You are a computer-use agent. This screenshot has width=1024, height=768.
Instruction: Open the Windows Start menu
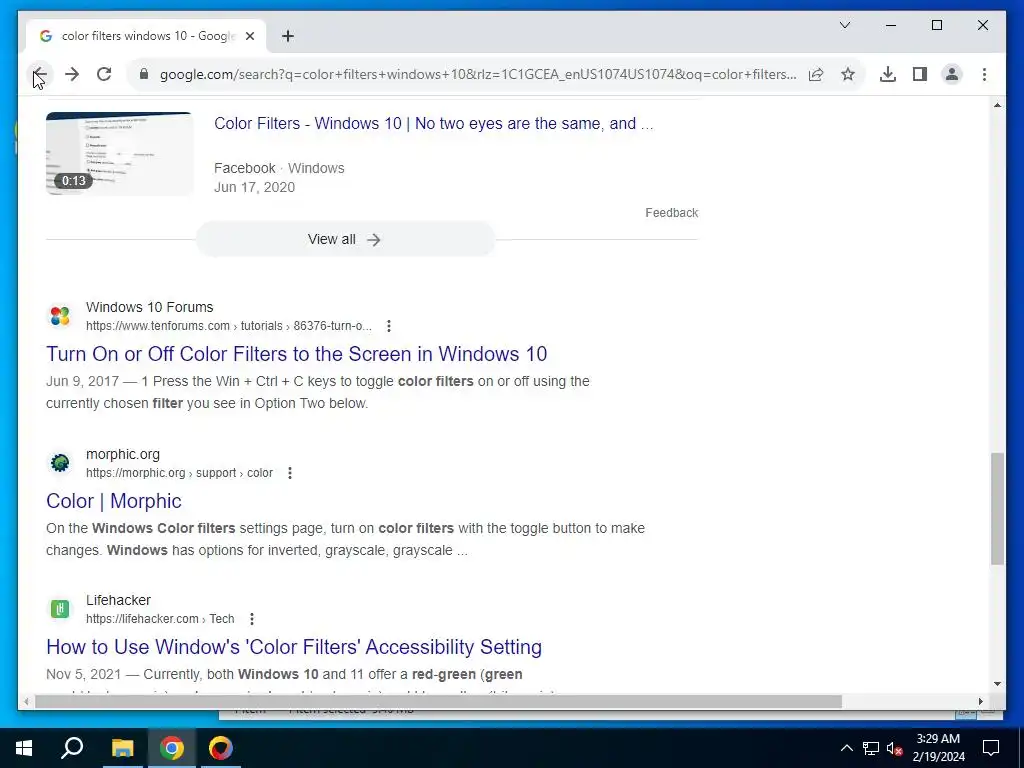(x=24, y=748)
